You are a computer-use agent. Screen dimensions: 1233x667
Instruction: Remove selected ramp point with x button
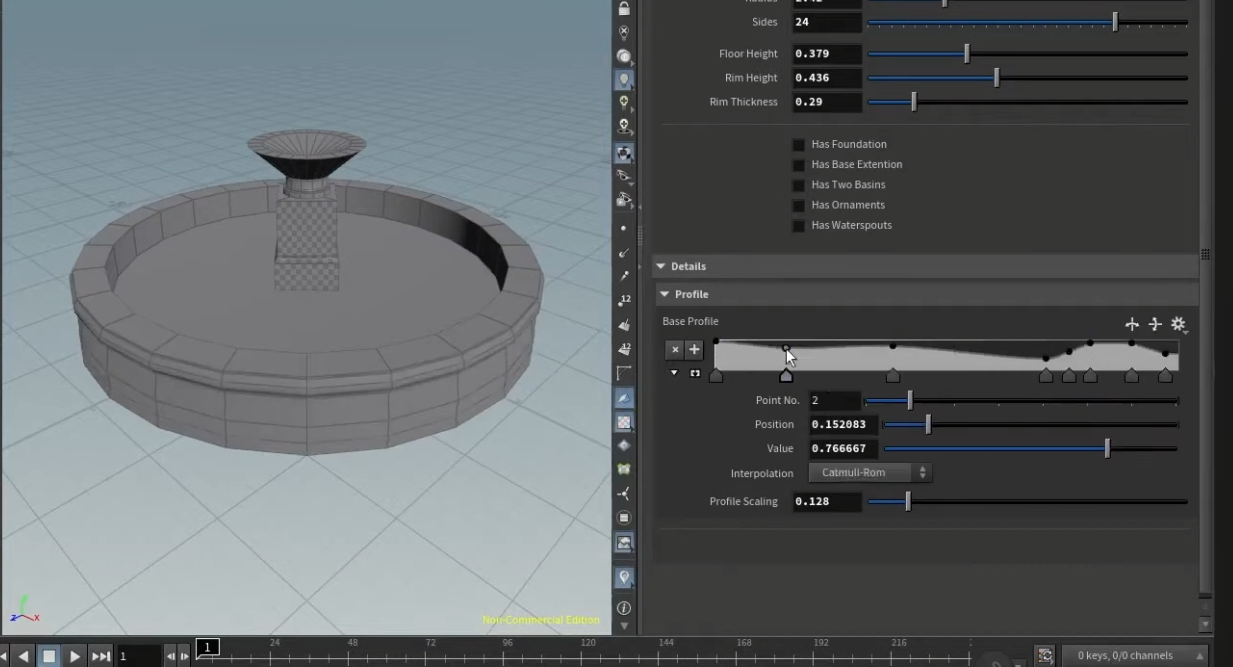[x=675, y=349]
